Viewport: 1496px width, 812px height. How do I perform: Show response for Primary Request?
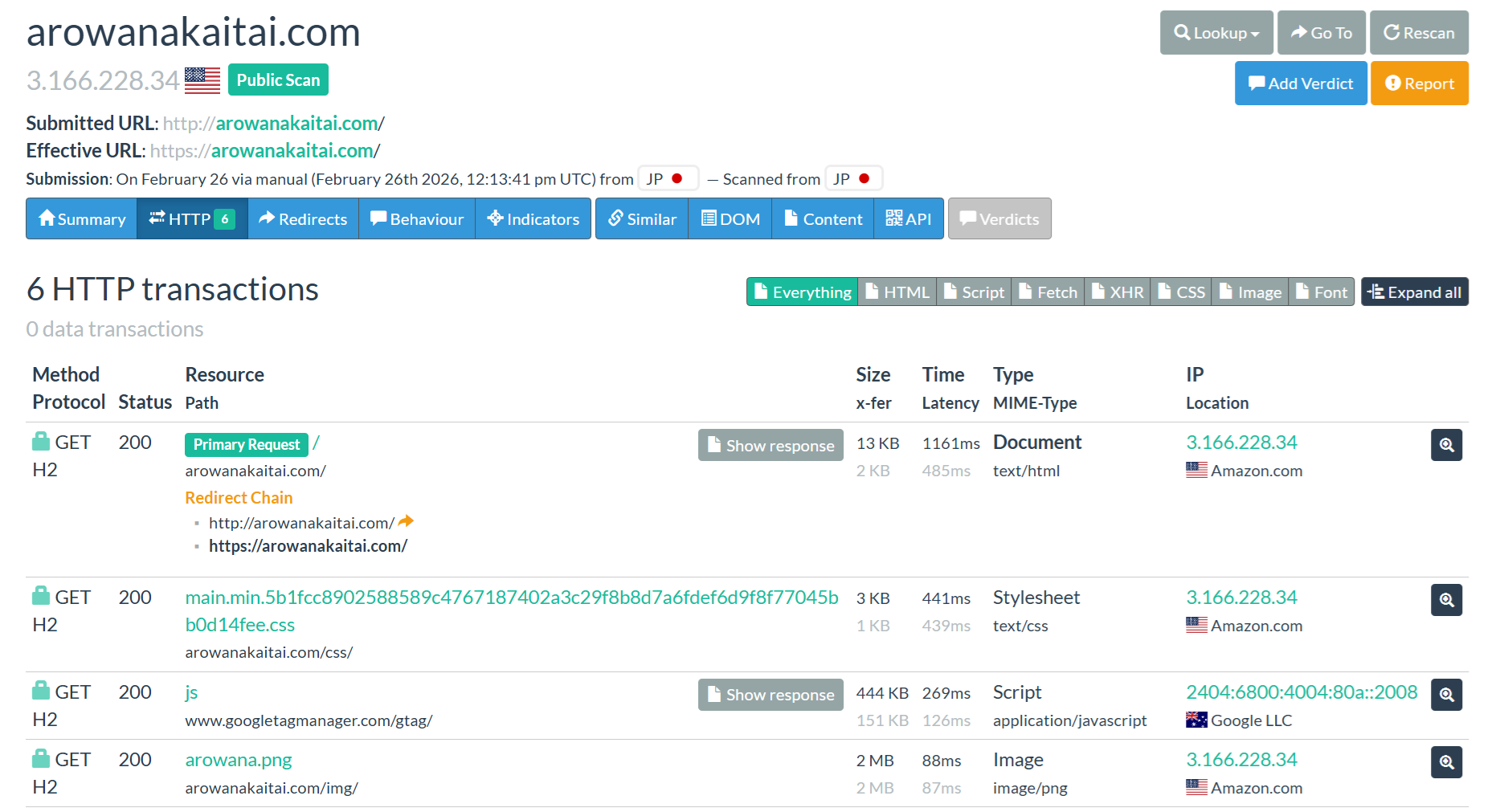coord(770,446)
